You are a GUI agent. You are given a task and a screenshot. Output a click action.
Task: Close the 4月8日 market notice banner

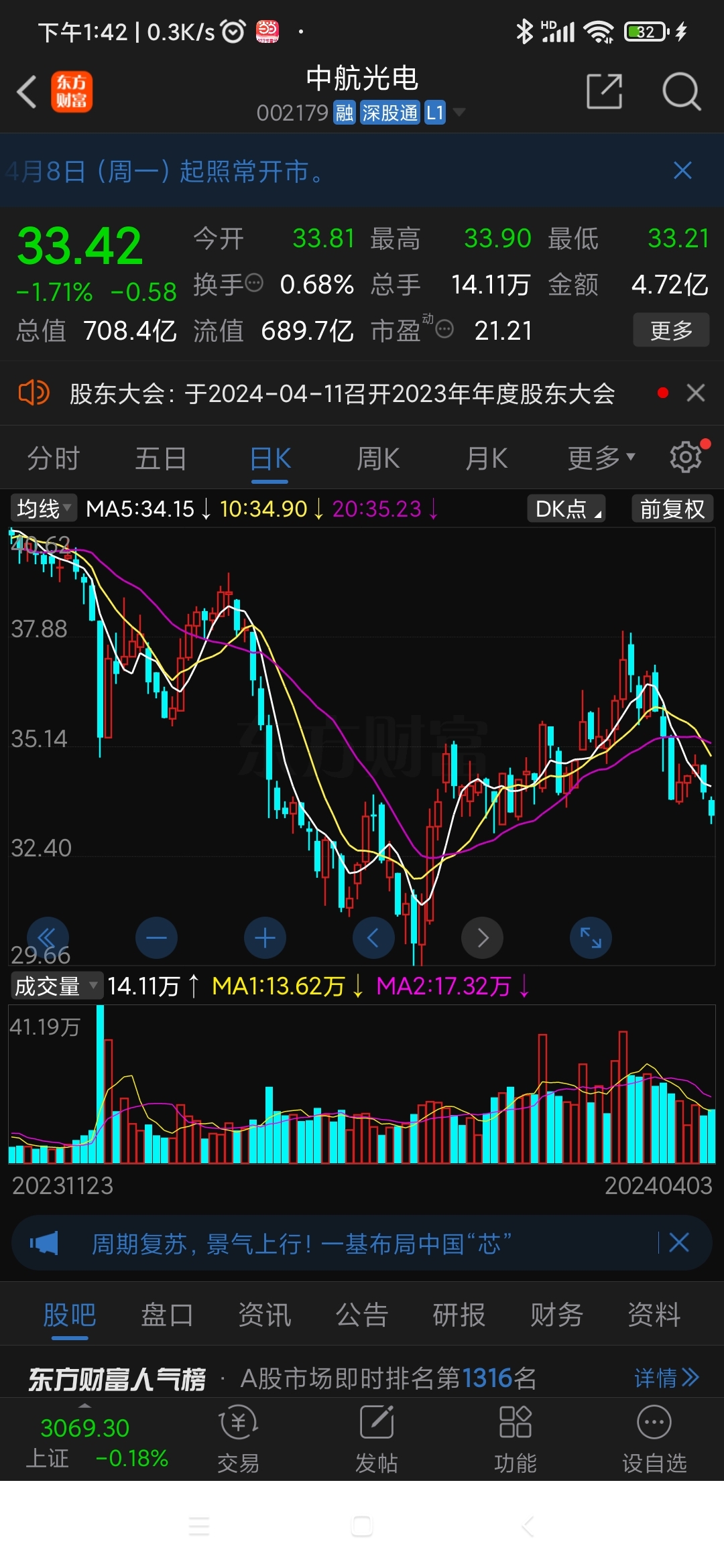click(682, 170)
